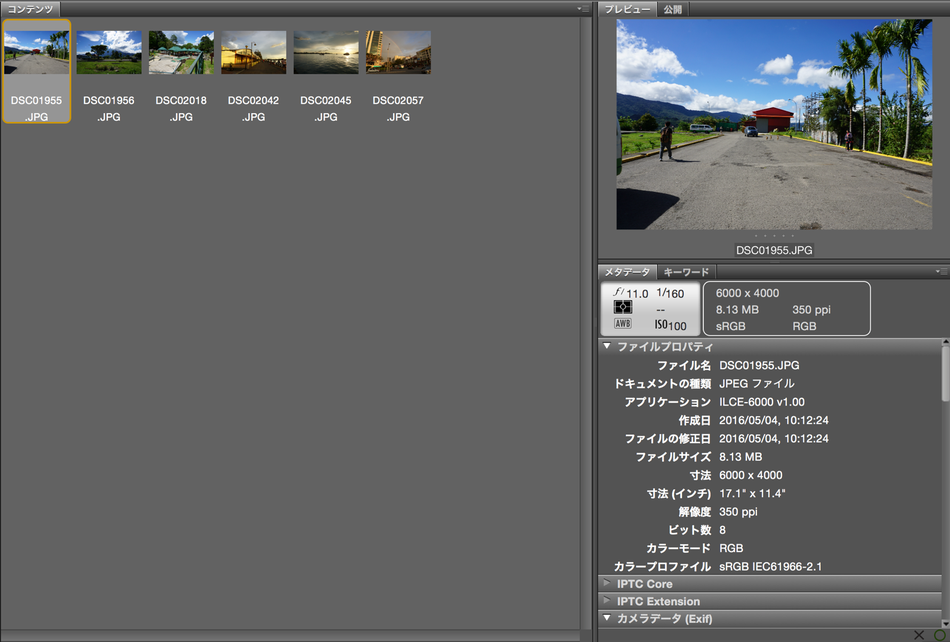The height and width of the screenshot is (642, 950).
Task: Switch to the 公開 tab
Action: pos(673,9)
